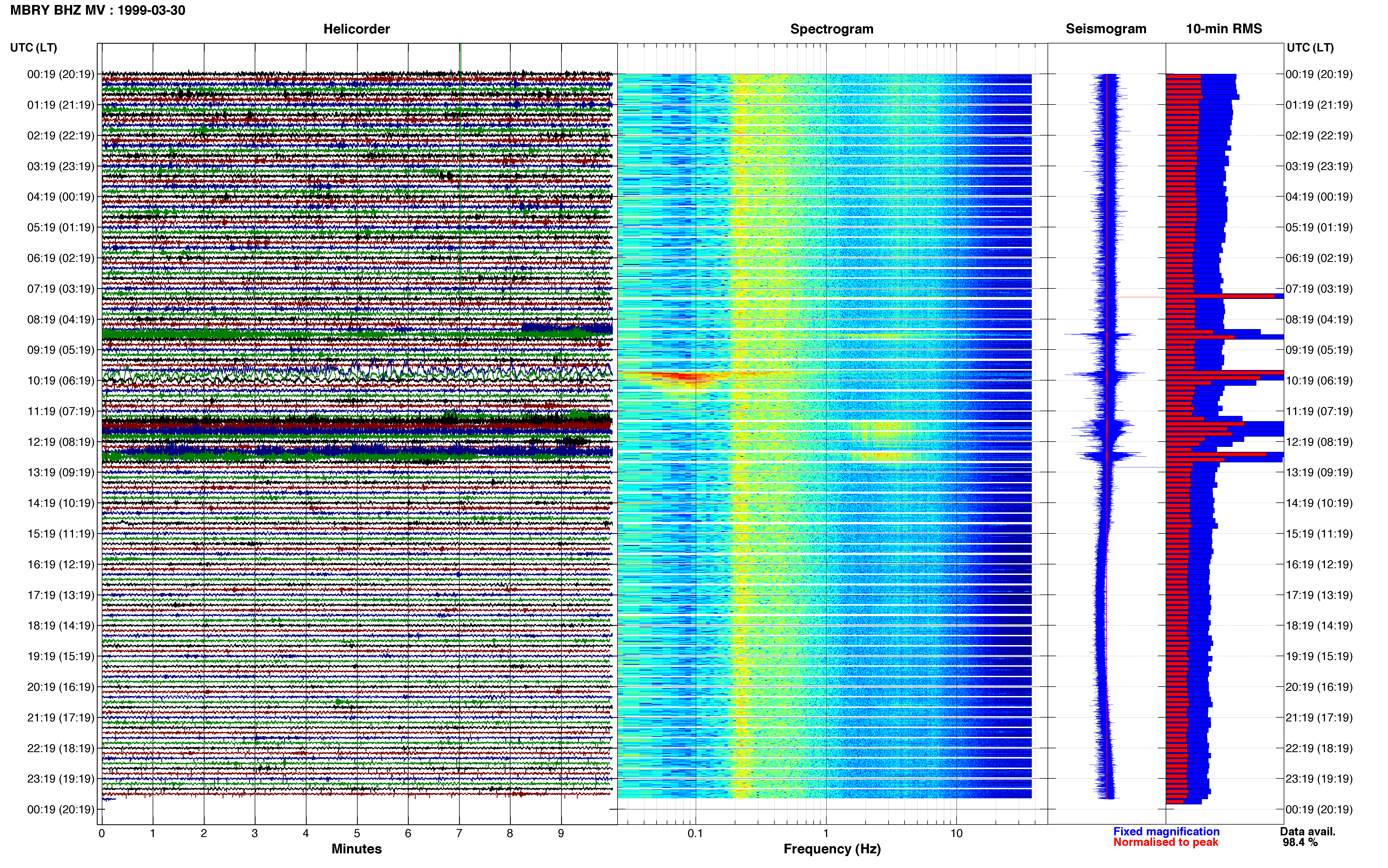Click "03:19 (23:19)" on the Helicorder time axis
Image resolution: width=1388 pixels, height=868 pixels.
click(x=60, y=166)
